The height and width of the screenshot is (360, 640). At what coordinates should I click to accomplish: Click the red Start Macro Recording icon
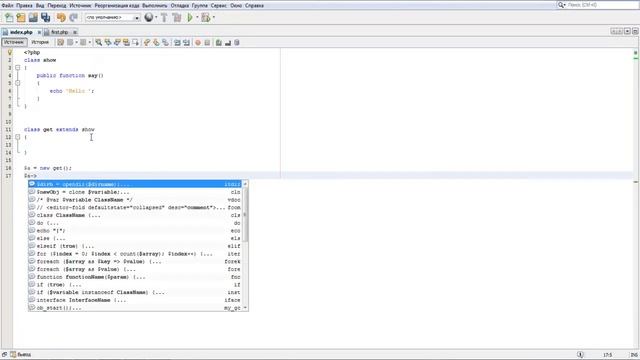(x=198, y=42)
